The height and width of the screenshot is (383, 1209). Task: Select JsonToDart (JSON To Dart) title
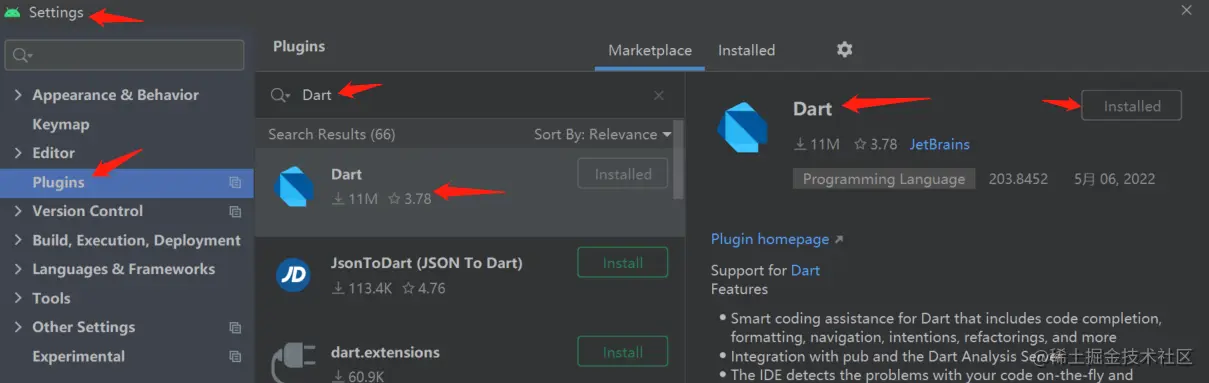427,263
